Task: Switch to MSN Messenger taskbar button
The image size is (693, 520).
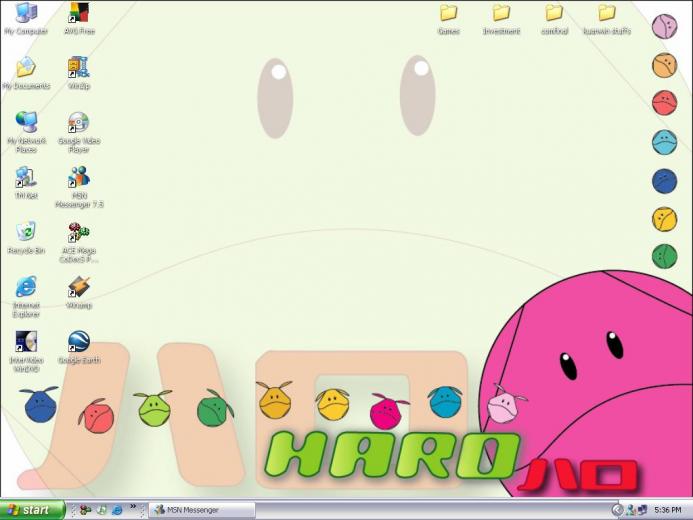Action: click(x=202, y=510)
